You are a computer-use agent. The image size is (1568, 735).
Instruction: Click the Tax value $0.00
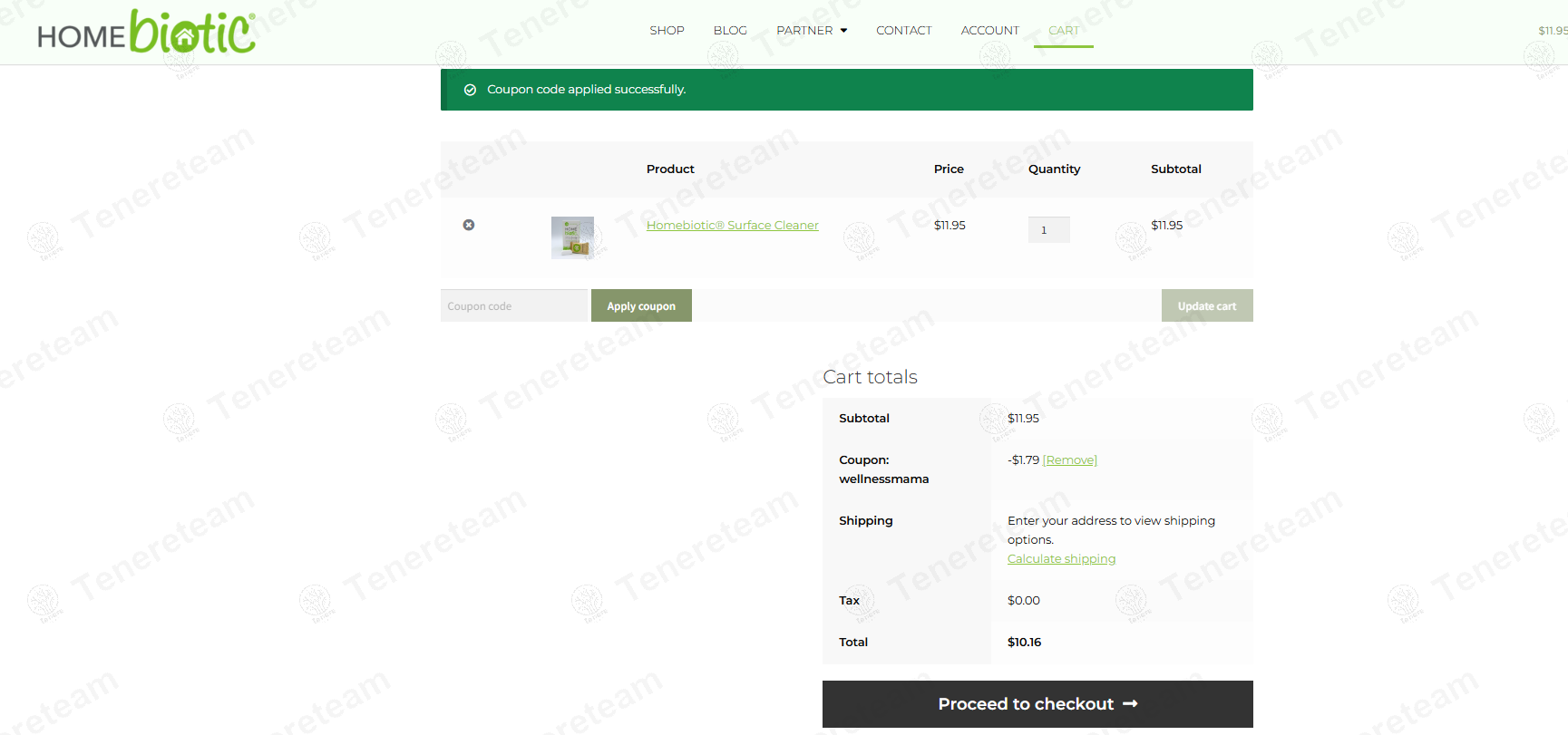click(x=1024, y=600)
